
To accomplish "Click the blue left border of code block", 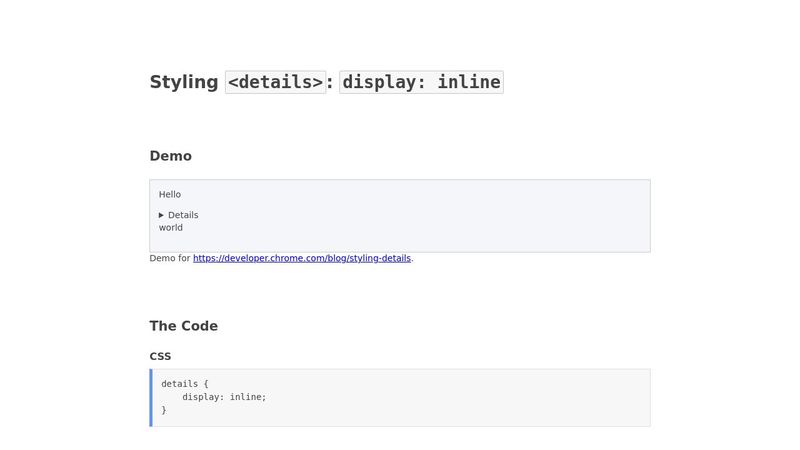I will (x=151, y=398).
